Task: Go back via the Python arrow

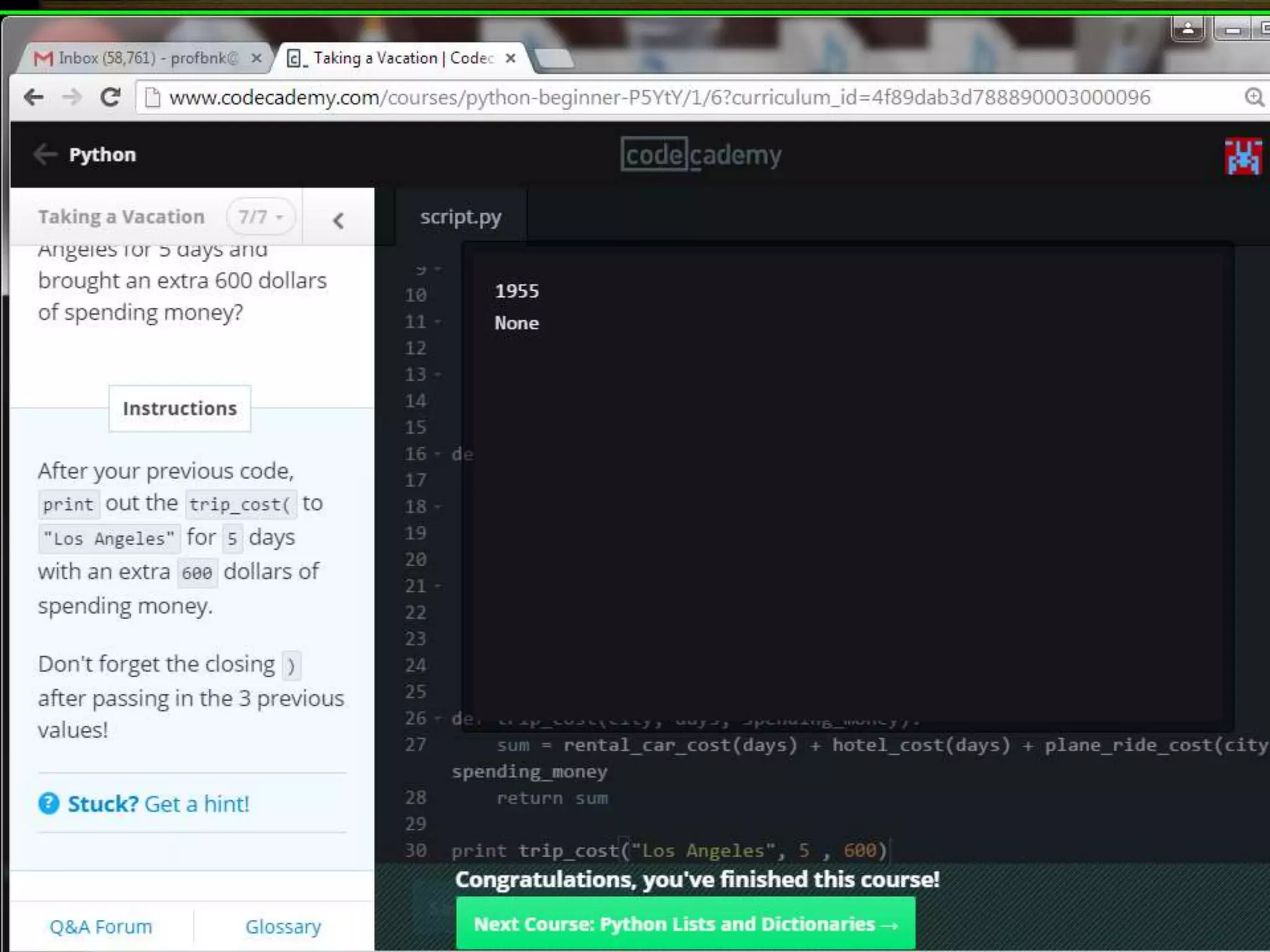Action: (45, 154)
